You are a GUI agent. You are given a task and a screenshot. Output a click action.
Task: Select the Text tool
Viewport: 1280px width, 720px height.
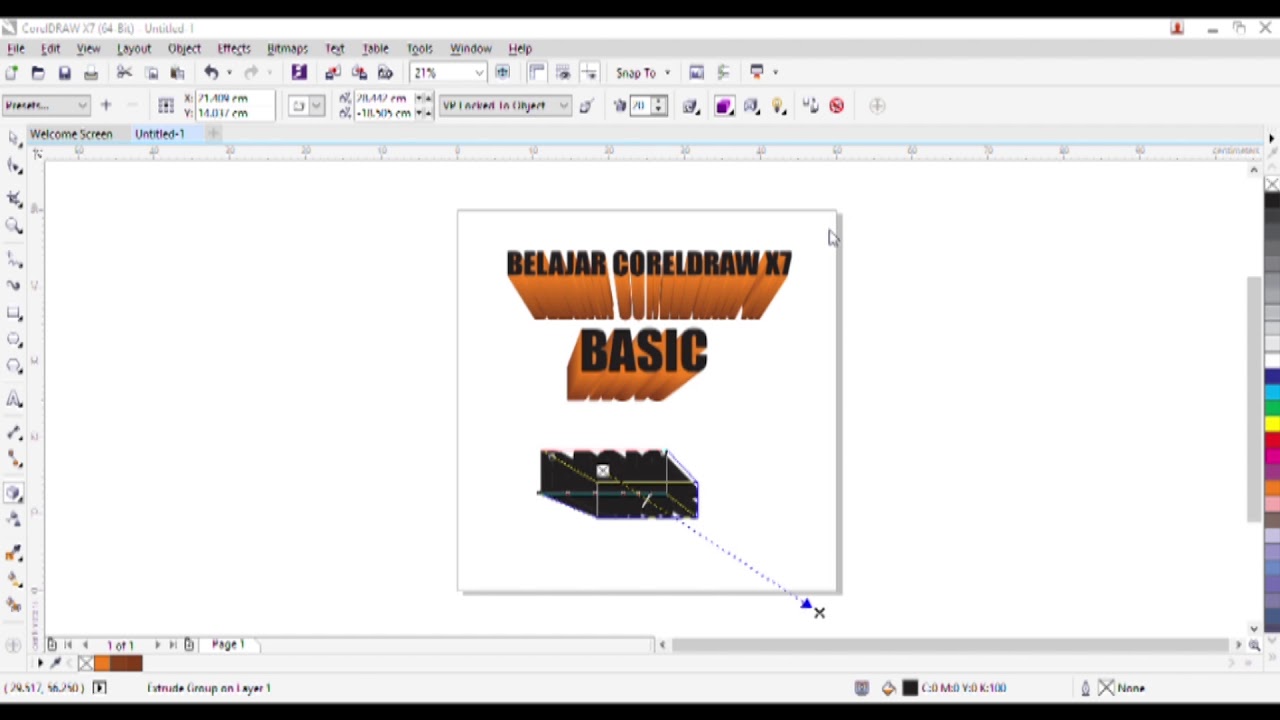[x=14, y=400]
